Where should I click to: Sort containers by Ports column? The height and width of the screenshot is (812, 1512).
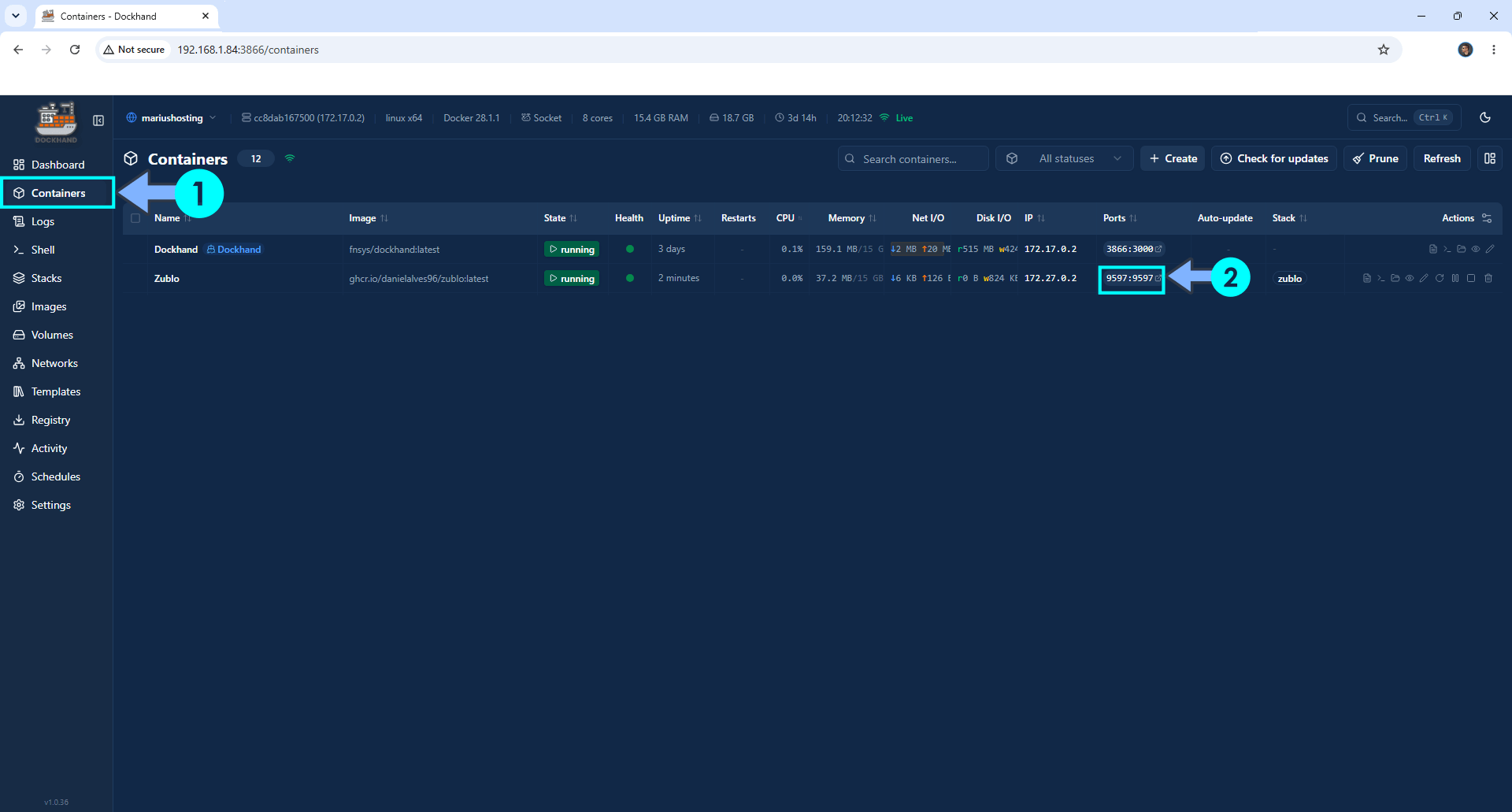[1120, 218]
